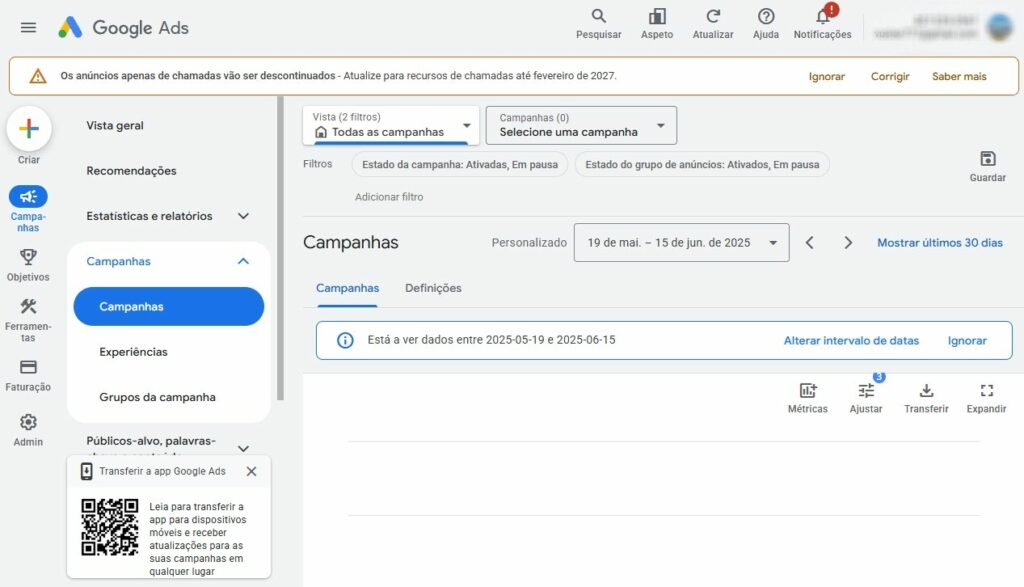Dismiss the Transferir a app card
This screenshot has height=587, width=1024.
251,471
